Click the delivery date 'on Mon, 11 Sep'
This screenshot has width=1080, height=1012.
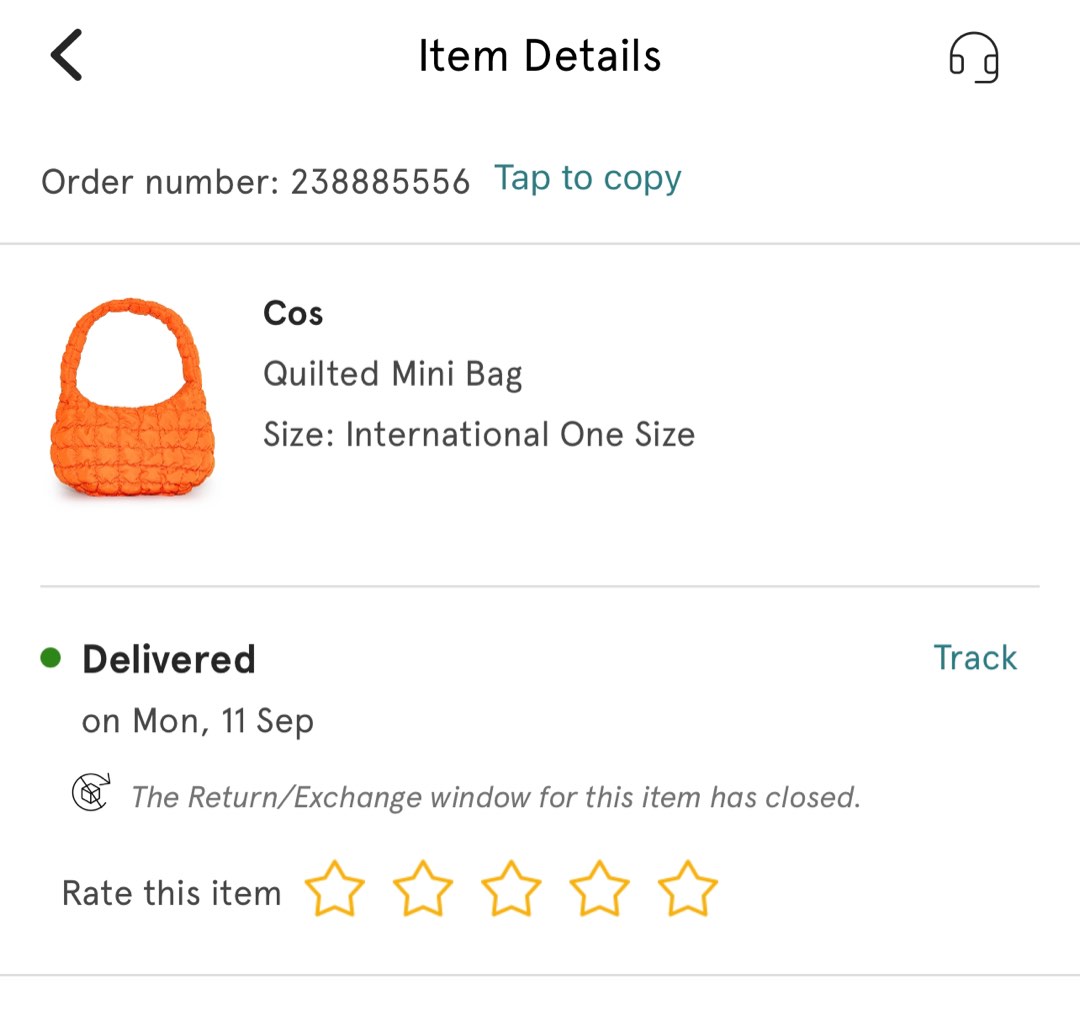[x=197, y=720]
